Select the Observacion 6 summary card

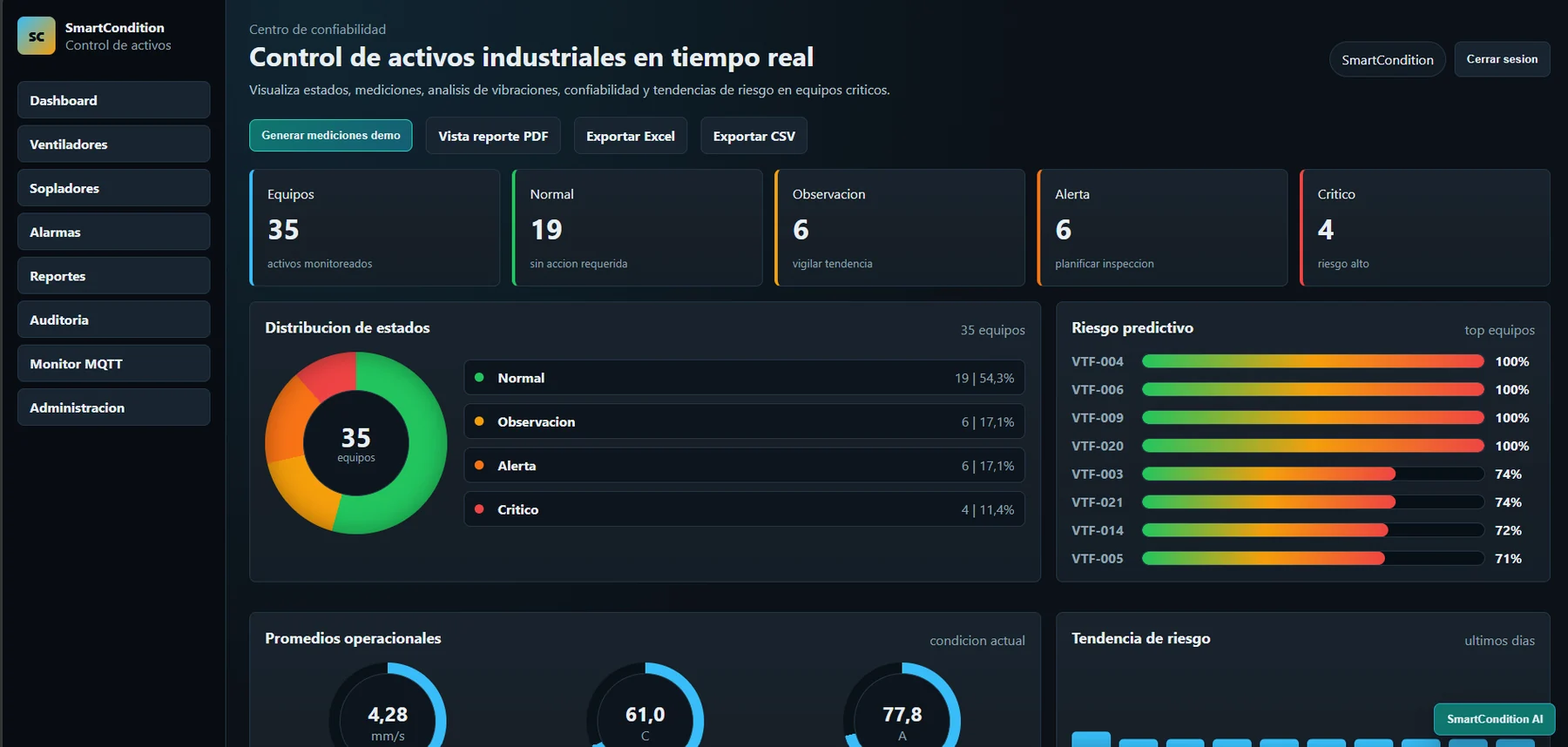pyautogui.click(x=900, y=228)
